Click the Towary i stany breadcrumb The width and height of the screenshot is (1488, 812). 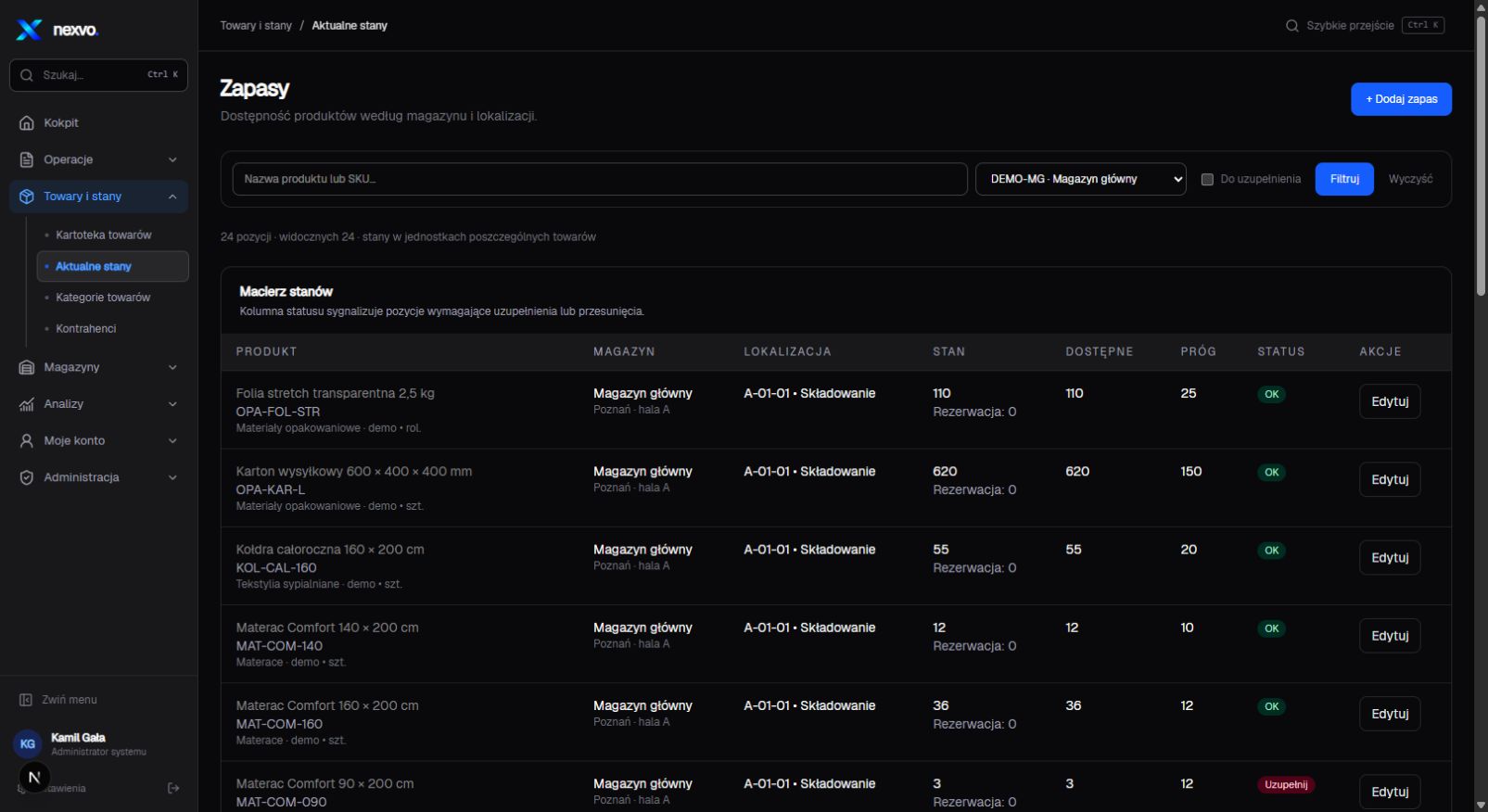click(x=256, y=26)
